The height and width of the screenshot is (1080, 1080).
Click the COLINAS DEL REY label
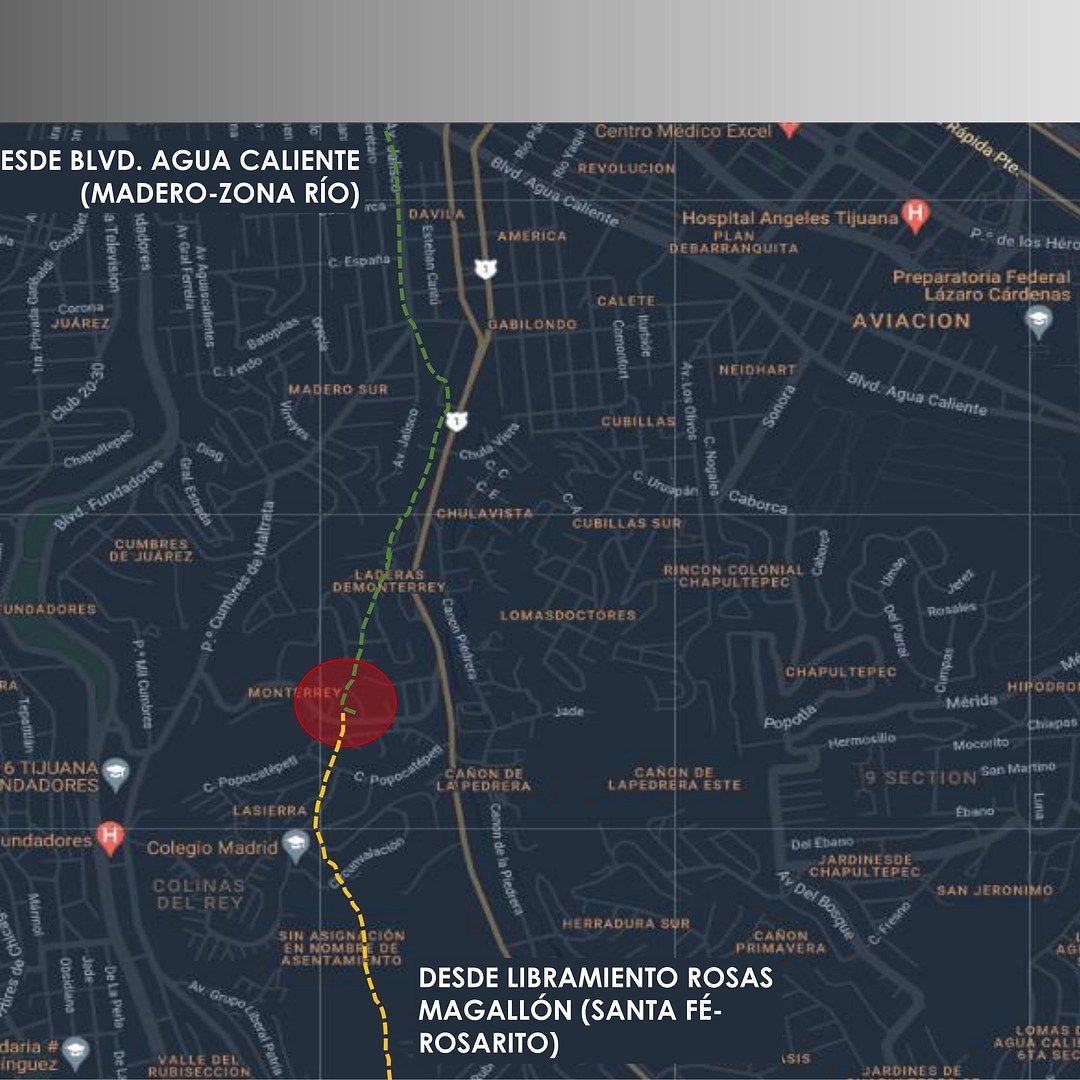coord(198,894)
